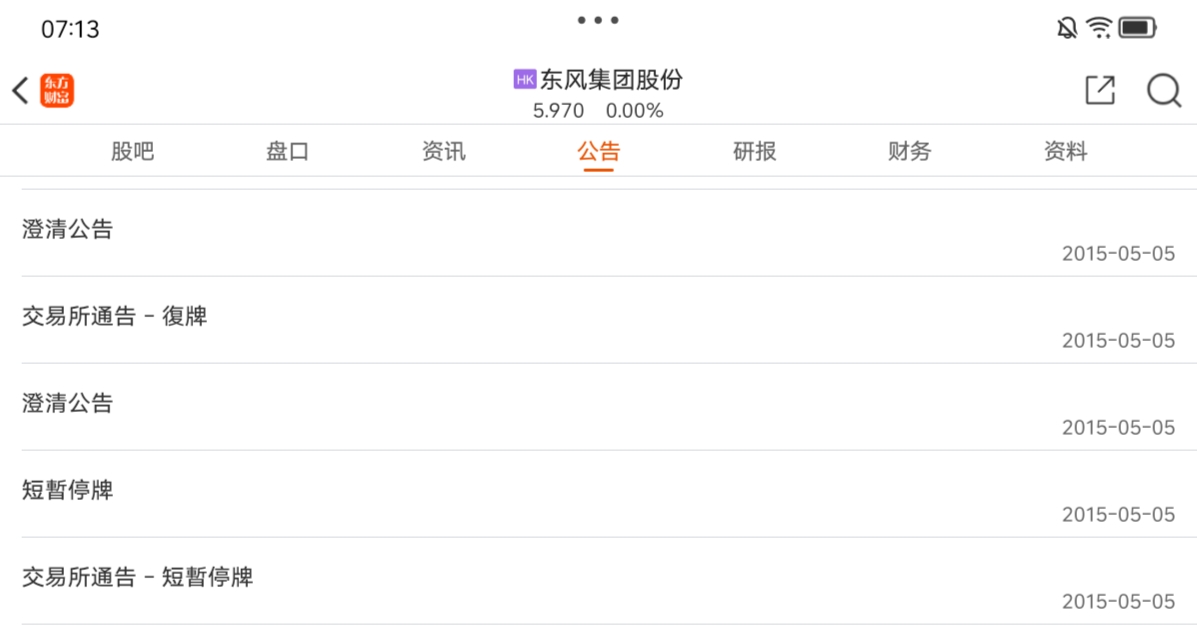Tap the Wi-Fi status icon

pos(1099,28)
